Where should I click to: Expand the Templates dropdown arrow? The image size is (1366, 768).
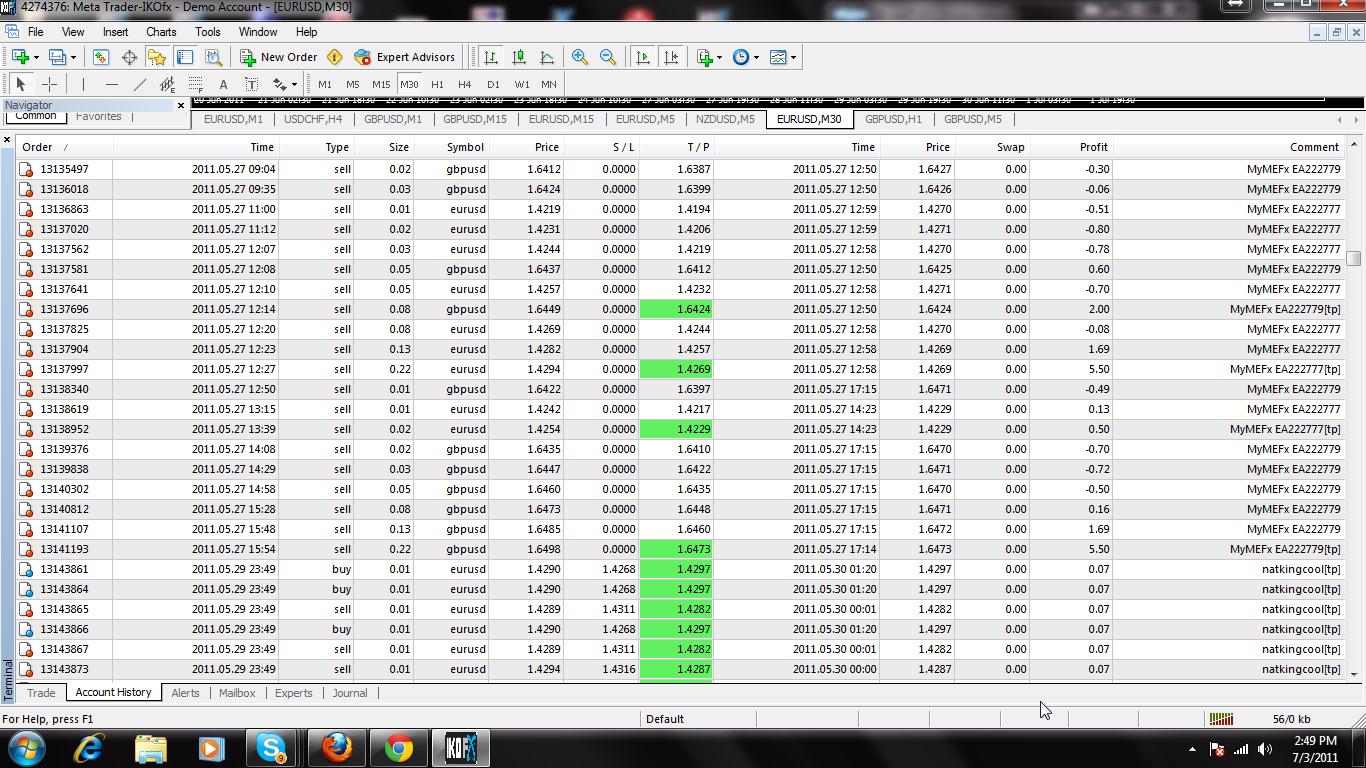pos(793,57)
